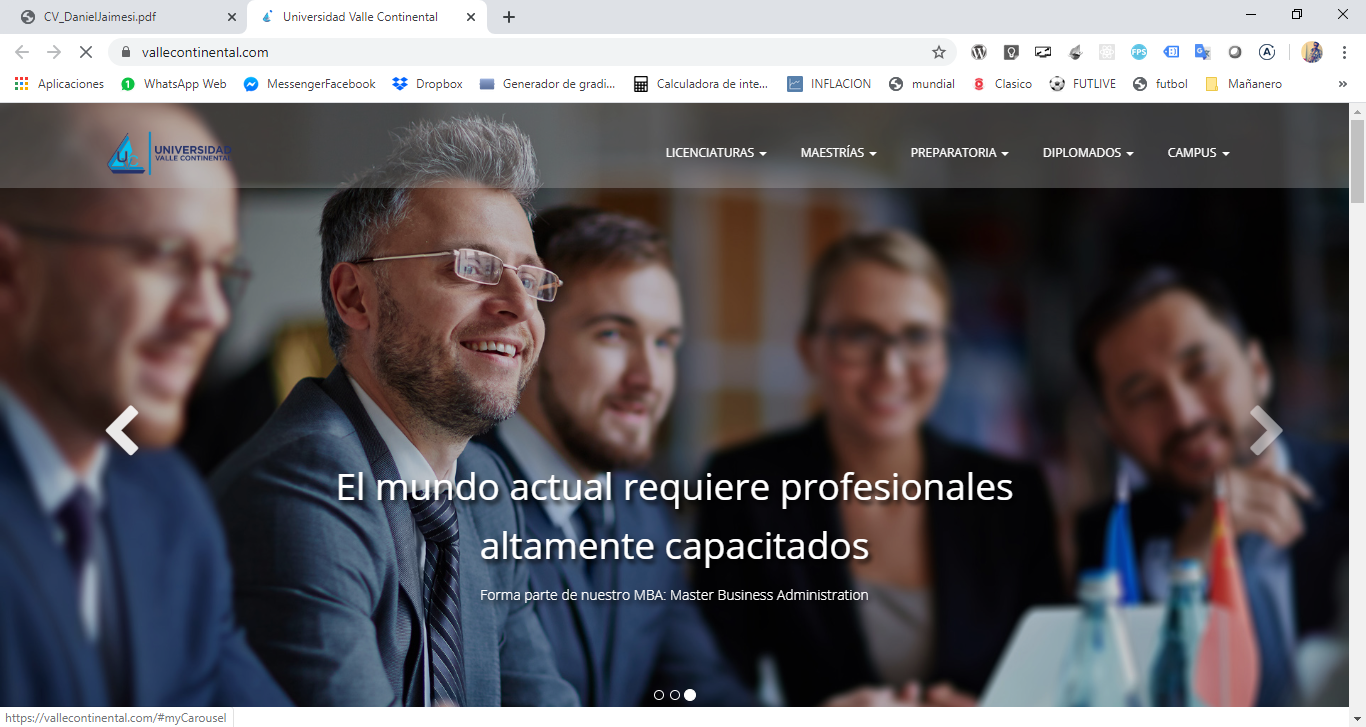Open the Dropbox bookmark
The image size is (1366, 727).
click(427, 84)
